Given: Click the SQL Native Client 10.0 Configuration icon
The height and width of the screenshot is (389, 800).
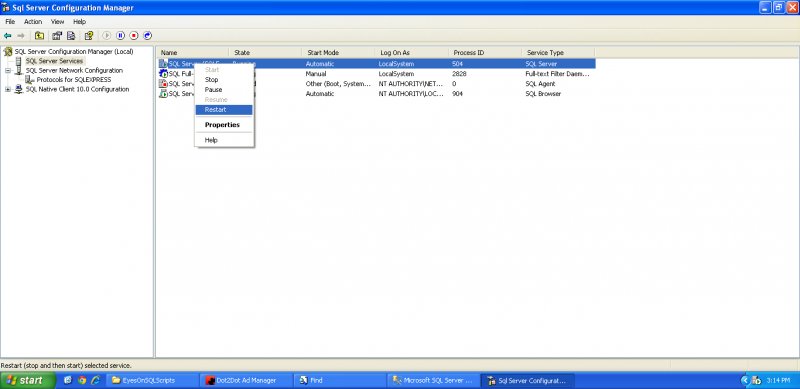Looking at the screenshot, I should coord(19,89).
